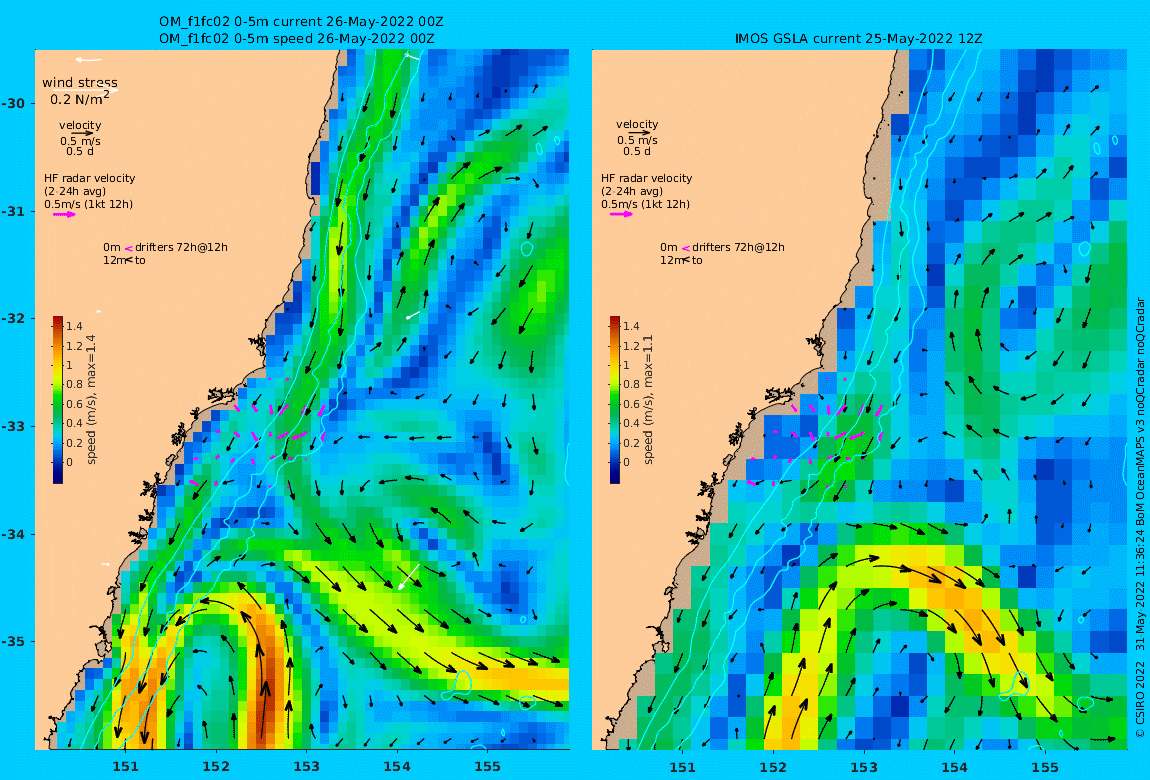Image resolution: width=1150 pixels, height=780 pixels.
Task: Click left map 152 longitude label
Action: click(216, 767)
